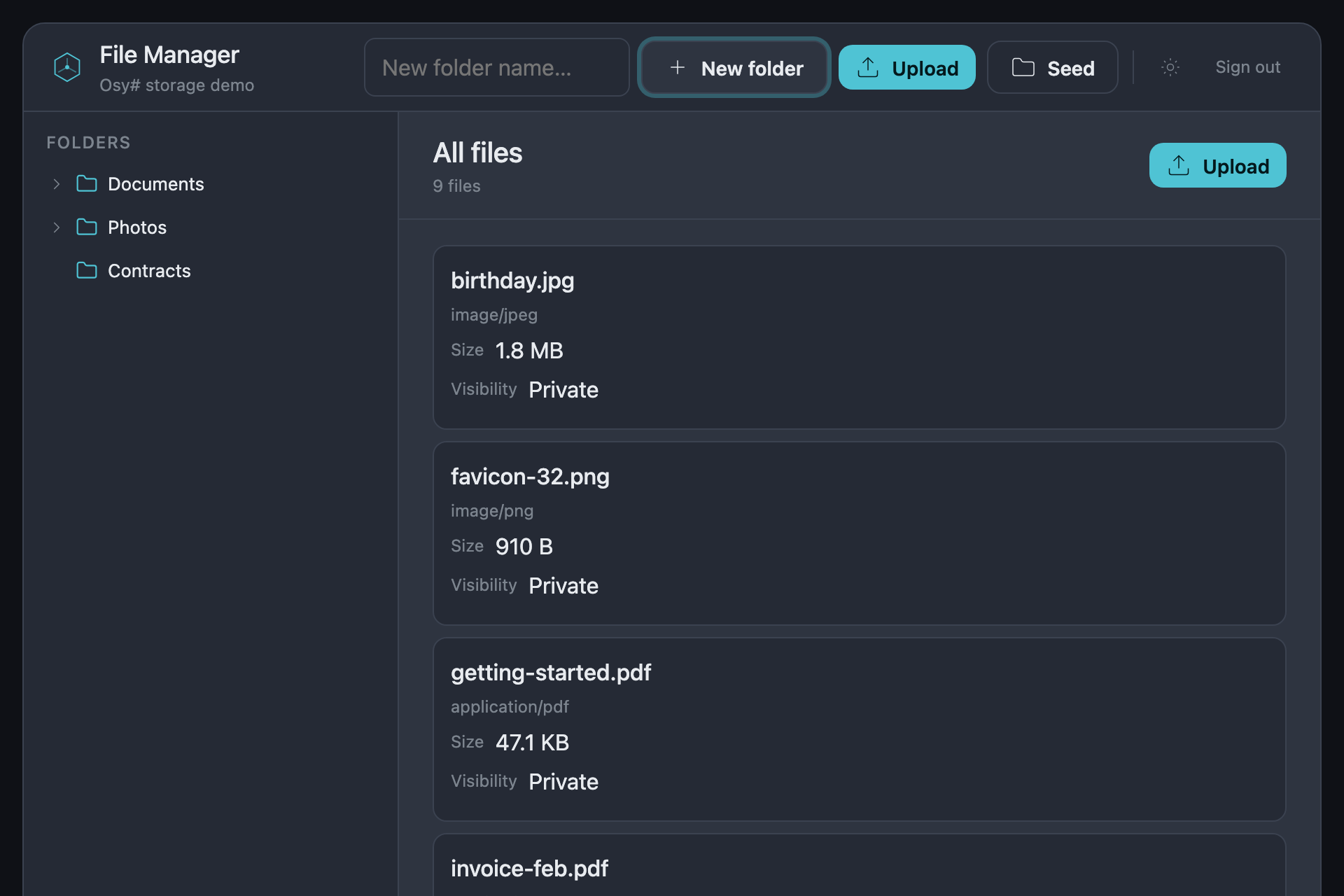The height and width of the screenshot is (896, 1344).
Task: Toggle the light/dark theme sun icon
Action: (1170, 67)
